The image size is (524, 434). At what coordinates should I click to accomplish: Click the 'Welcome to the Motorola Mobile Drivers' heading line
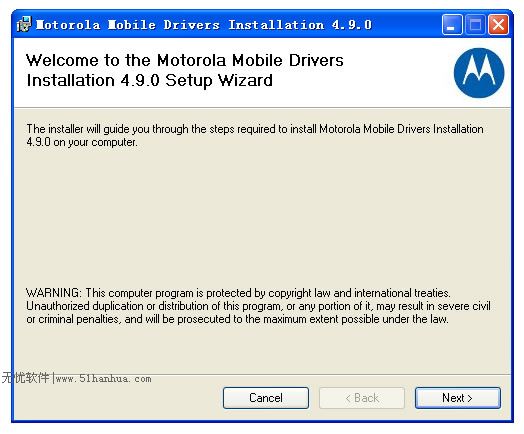pyautogui.click(x=185, y=60)
